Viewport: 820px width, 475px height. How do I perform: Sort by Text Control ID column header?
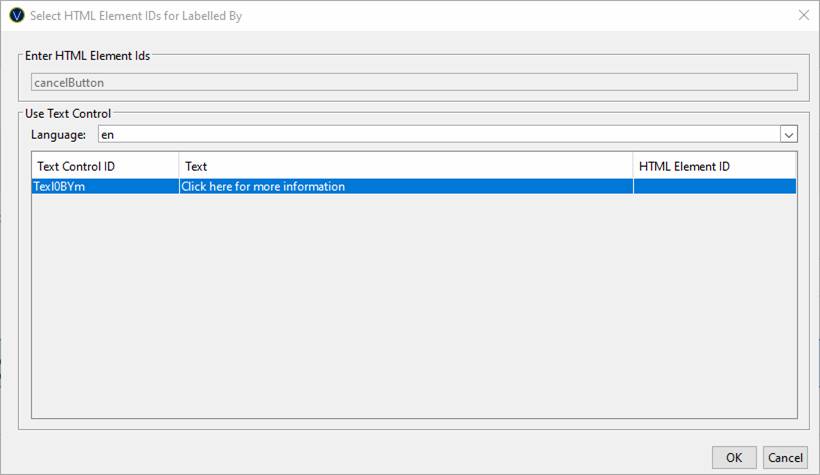point(105,166)
